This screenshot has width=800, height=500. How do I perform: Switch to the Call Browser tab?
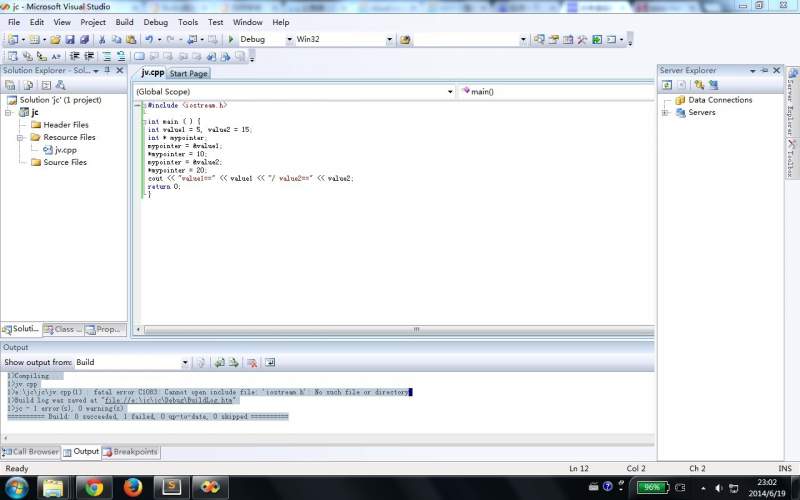point(31,452)
